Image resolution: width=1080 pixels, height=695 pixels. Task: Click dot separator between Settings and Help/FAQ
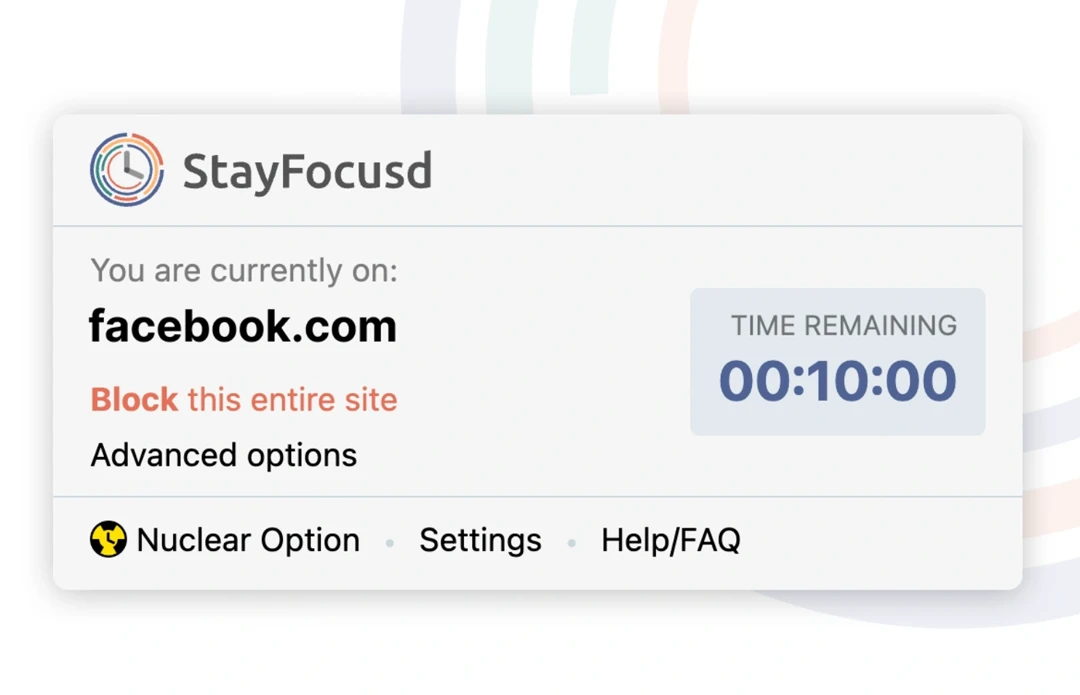pos(571,543)
